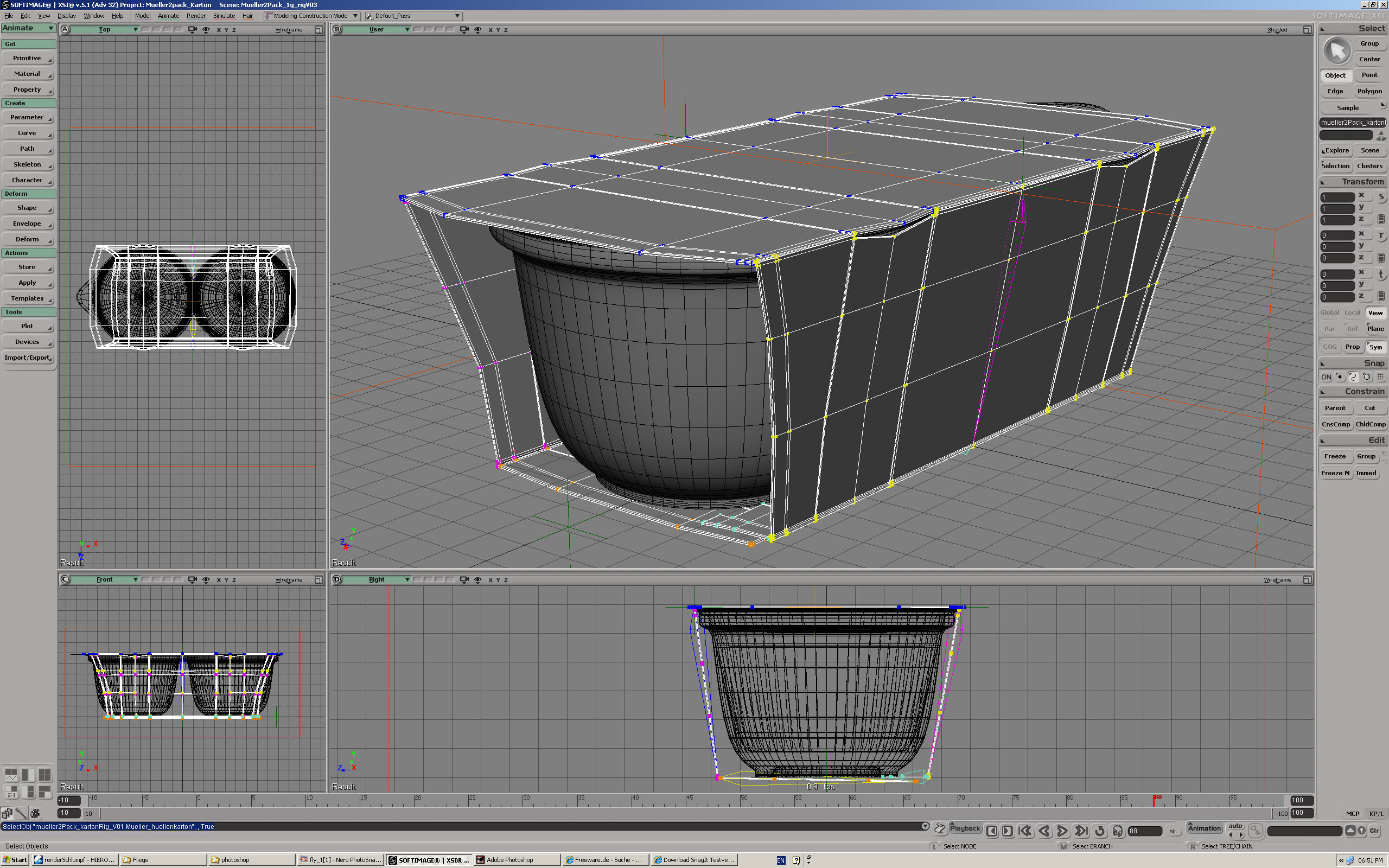The image size is (1389, 868).
Task: Open Adobe Photoshop from the taskbar
Action: coord(517,860)
